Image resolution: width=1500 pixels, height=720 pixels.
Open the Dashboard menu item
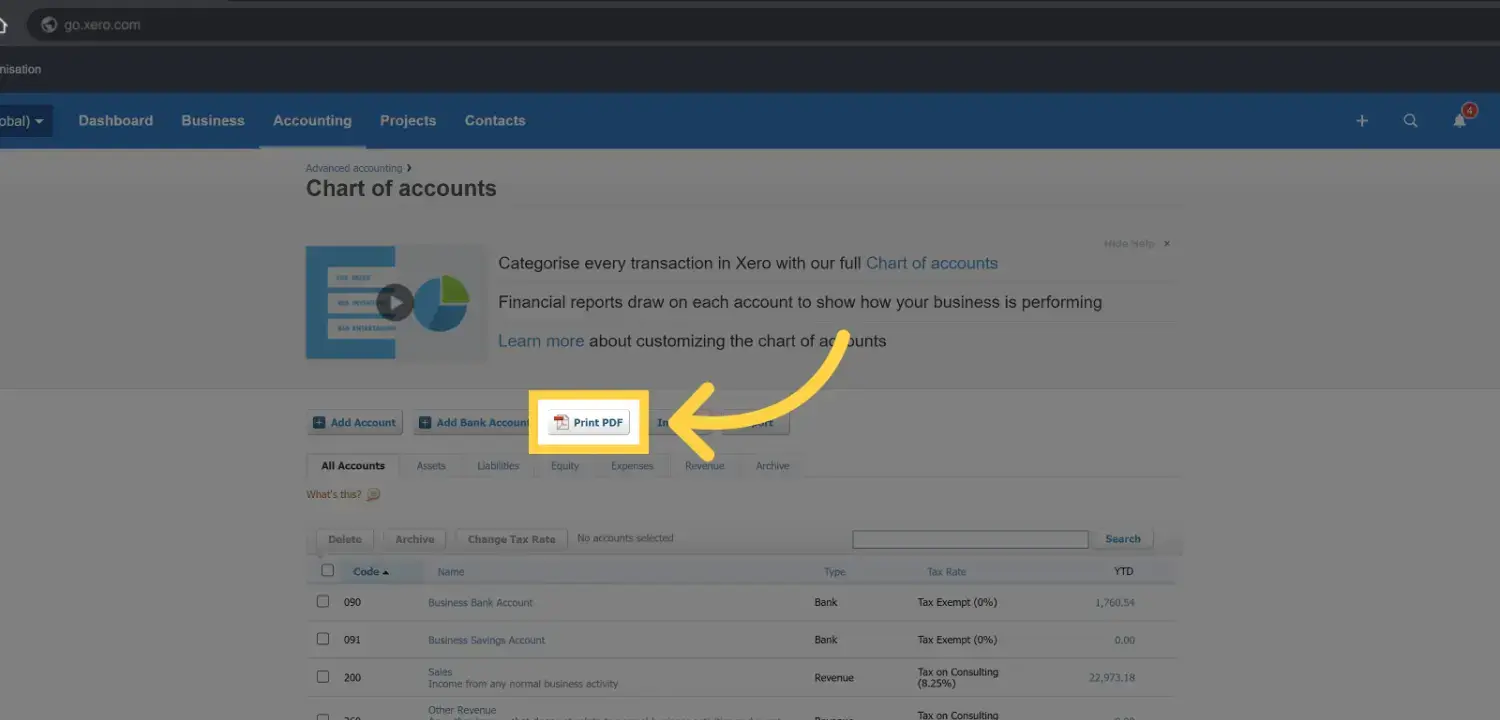coord(116,121)
